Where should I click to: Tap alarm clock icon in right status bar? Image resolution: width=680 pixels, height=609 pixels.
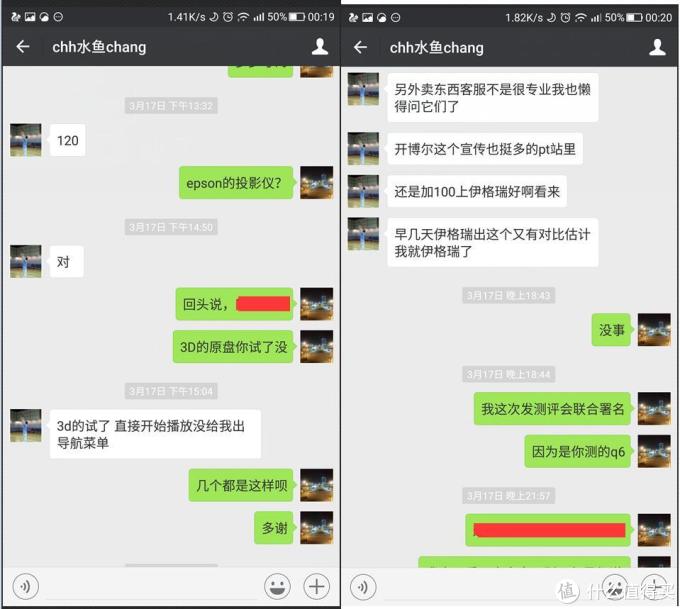coord(566,17)
